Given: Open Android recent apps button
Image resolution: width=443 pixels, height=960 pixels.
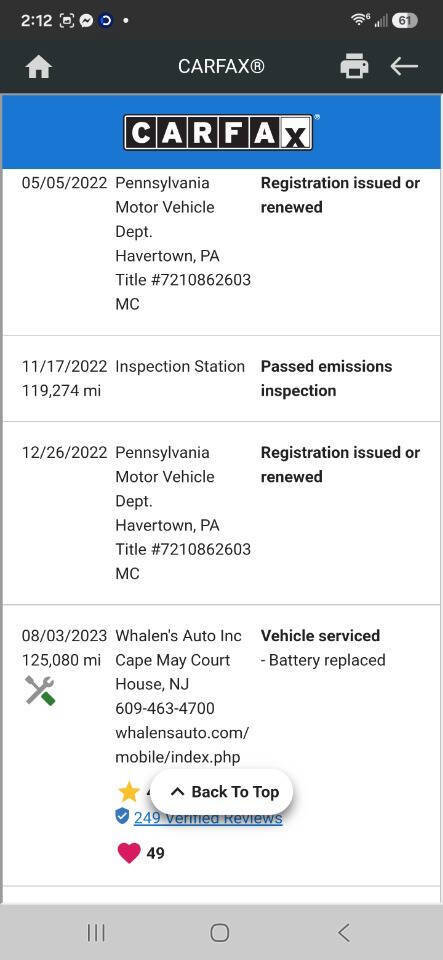Looking at the screenshot, I should click(96, 932).
